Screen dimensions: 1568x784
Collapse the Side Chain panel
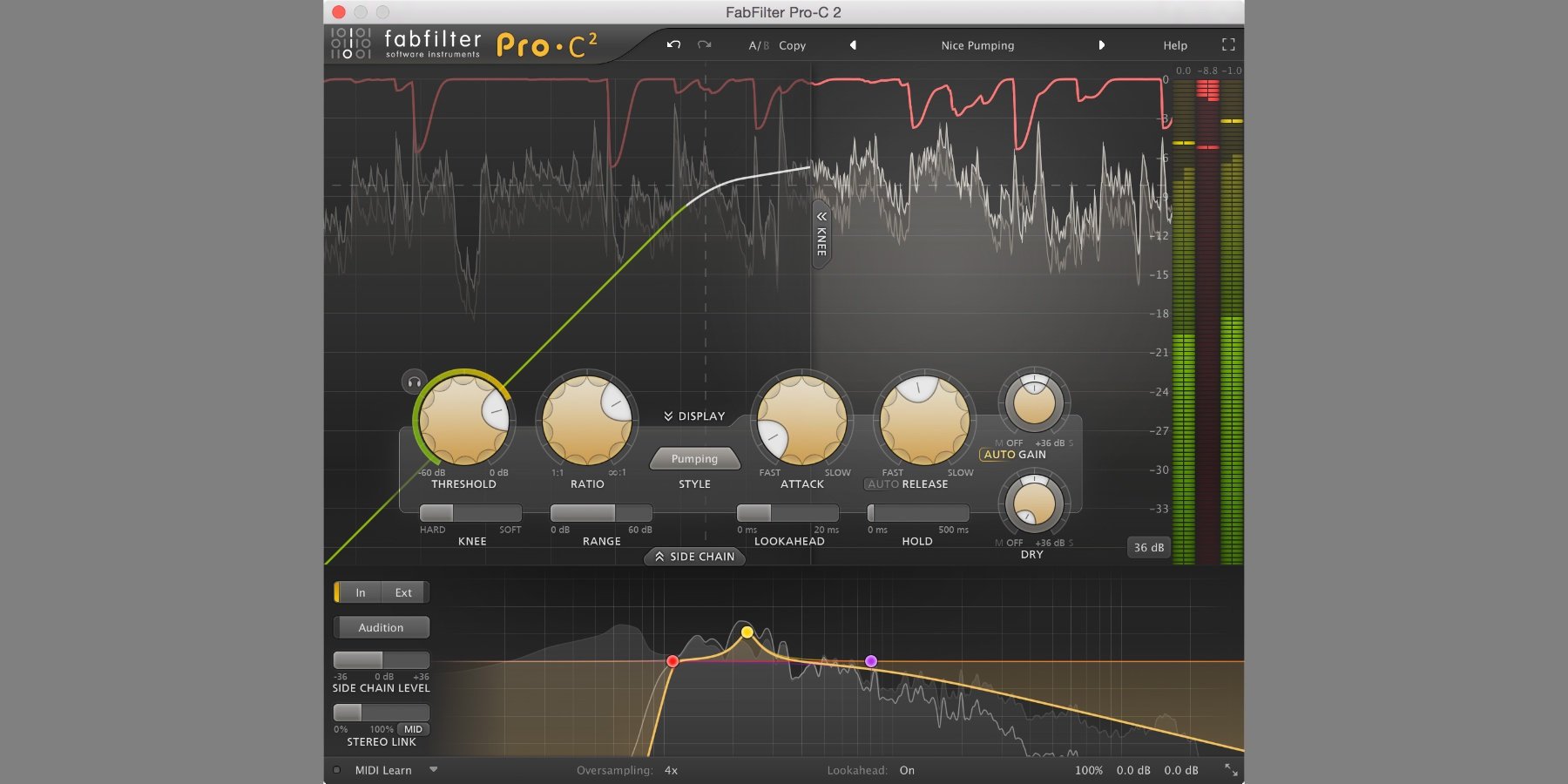pyautogui.click(x=694, y=557)
